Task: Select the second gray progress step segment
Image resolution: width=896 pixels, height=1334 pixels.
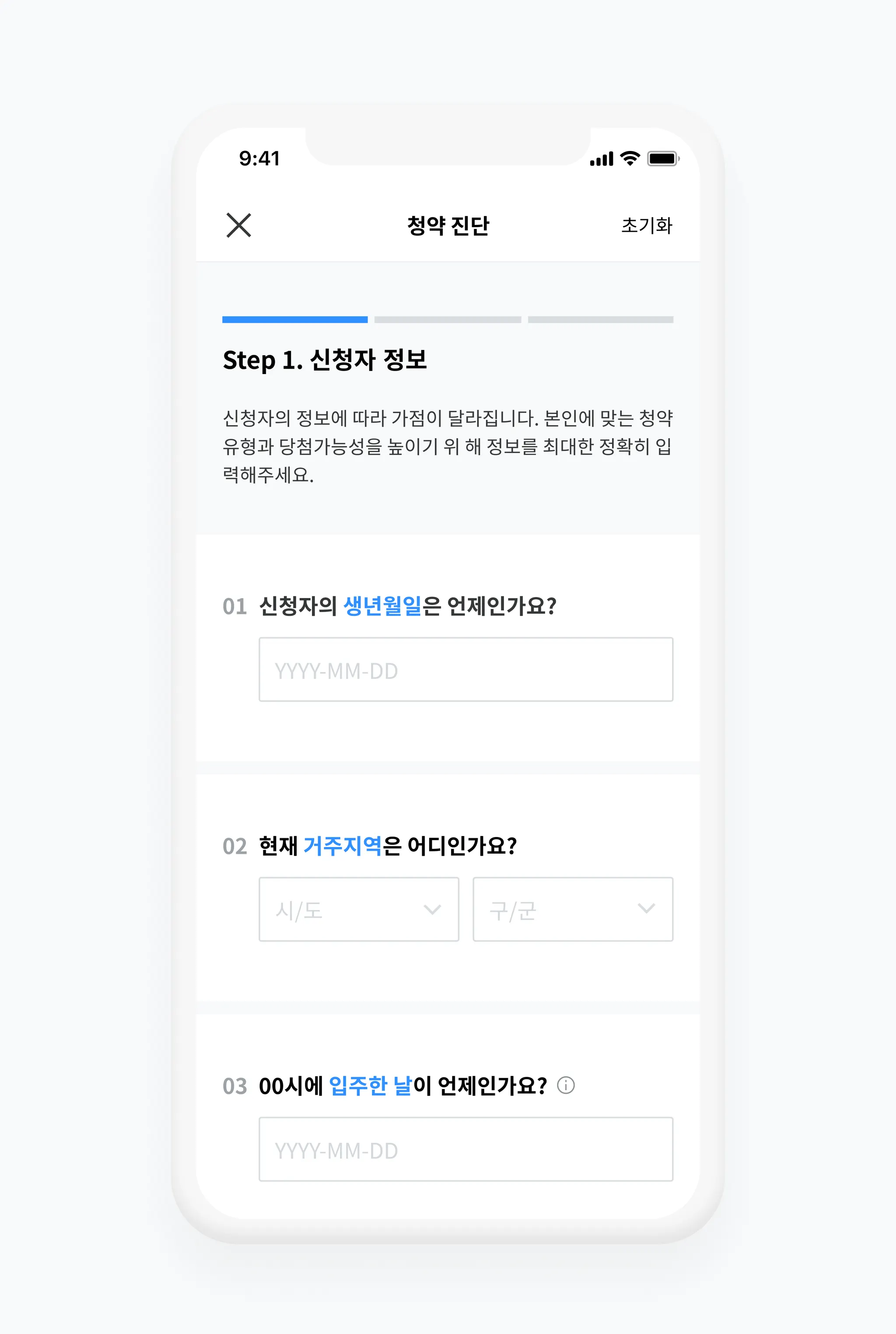Action: click(x=448, y=319)
